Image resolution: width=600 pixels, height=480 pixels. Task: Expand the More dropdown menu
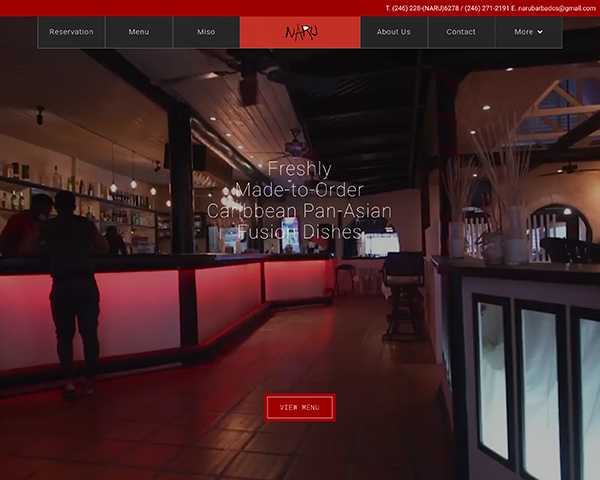(x=529, y=32)
